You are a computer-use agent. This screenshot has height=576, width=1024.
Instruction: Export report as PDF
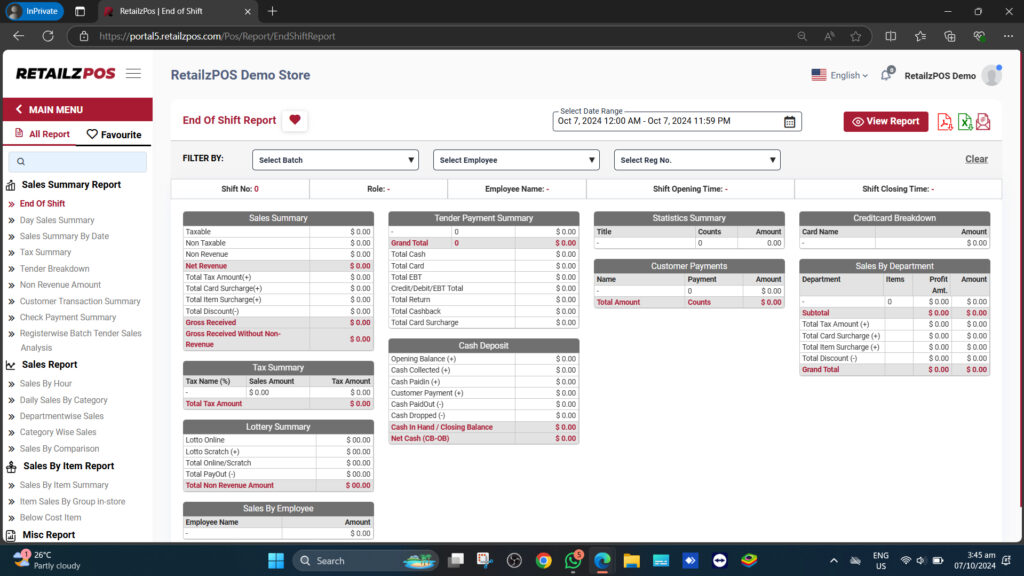945,122
